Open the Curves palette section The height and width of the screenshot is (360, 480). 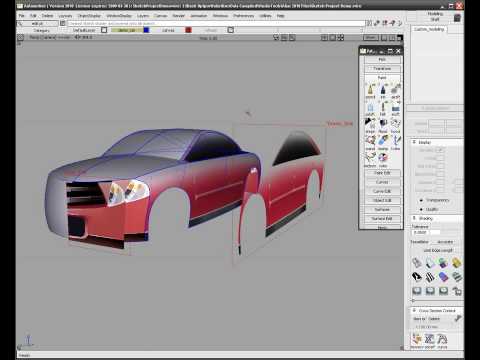382,182
